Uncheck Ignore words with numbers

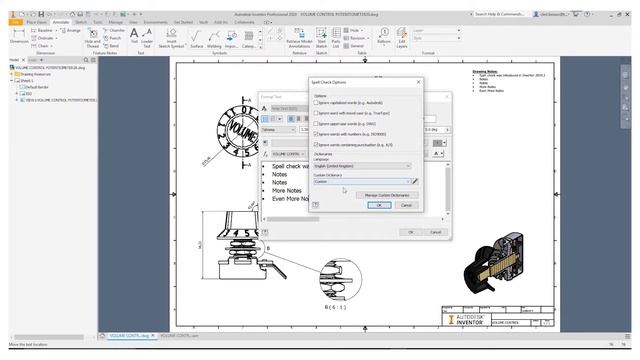316,134
